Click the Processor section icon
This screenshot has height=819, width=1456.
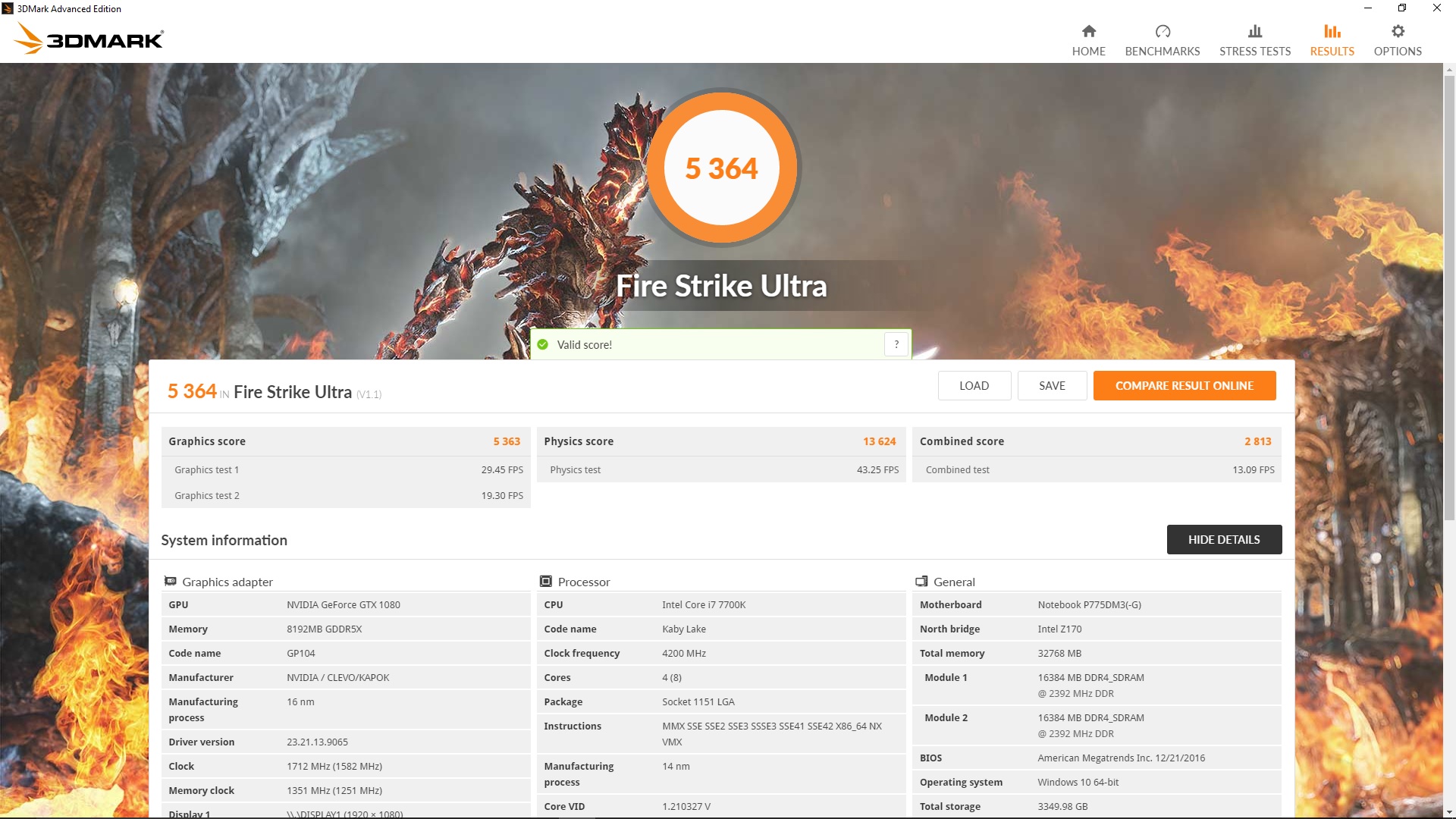point(545,582)
